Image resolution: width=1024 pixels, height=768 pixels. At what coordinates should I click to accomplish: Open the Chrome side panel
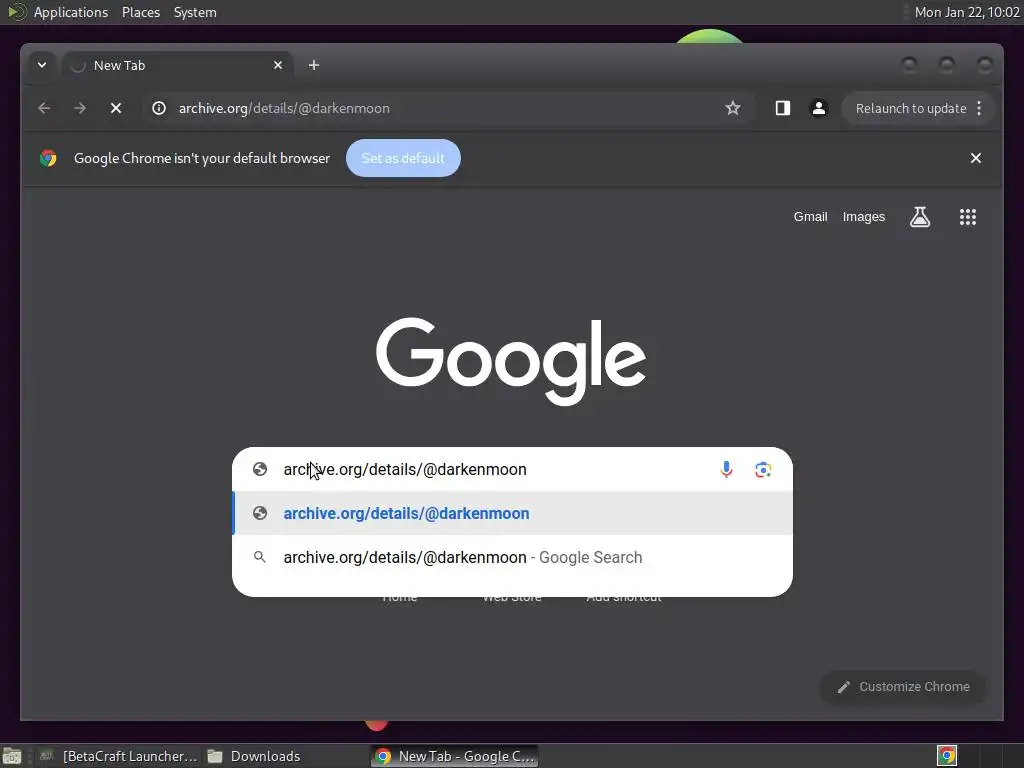click(782, 108)
